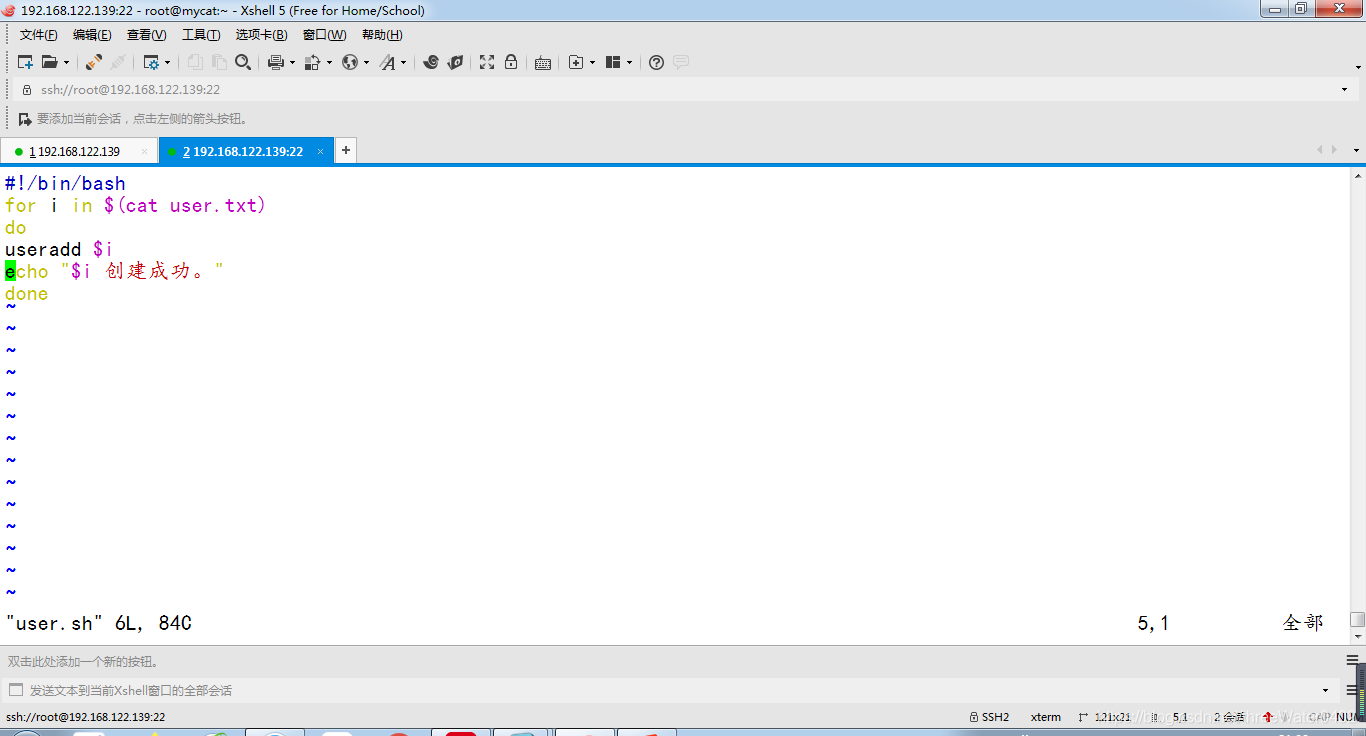1366x736 pixels.
Task: Open the 编辑(E) menu
Action: point(92,35)
